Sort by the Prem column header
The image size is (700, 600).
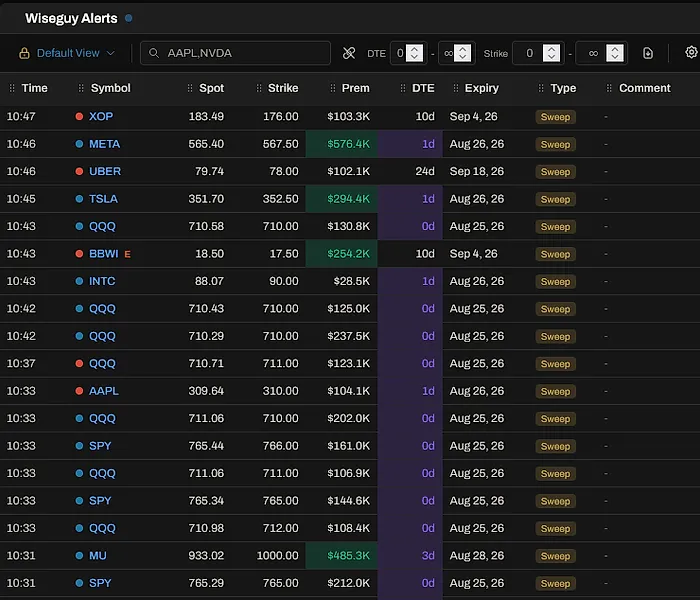tap(355, 88)
